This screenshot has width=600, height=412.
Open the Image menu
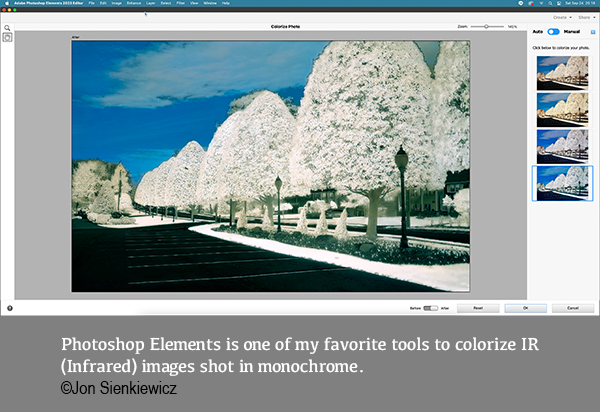[116, 3]
